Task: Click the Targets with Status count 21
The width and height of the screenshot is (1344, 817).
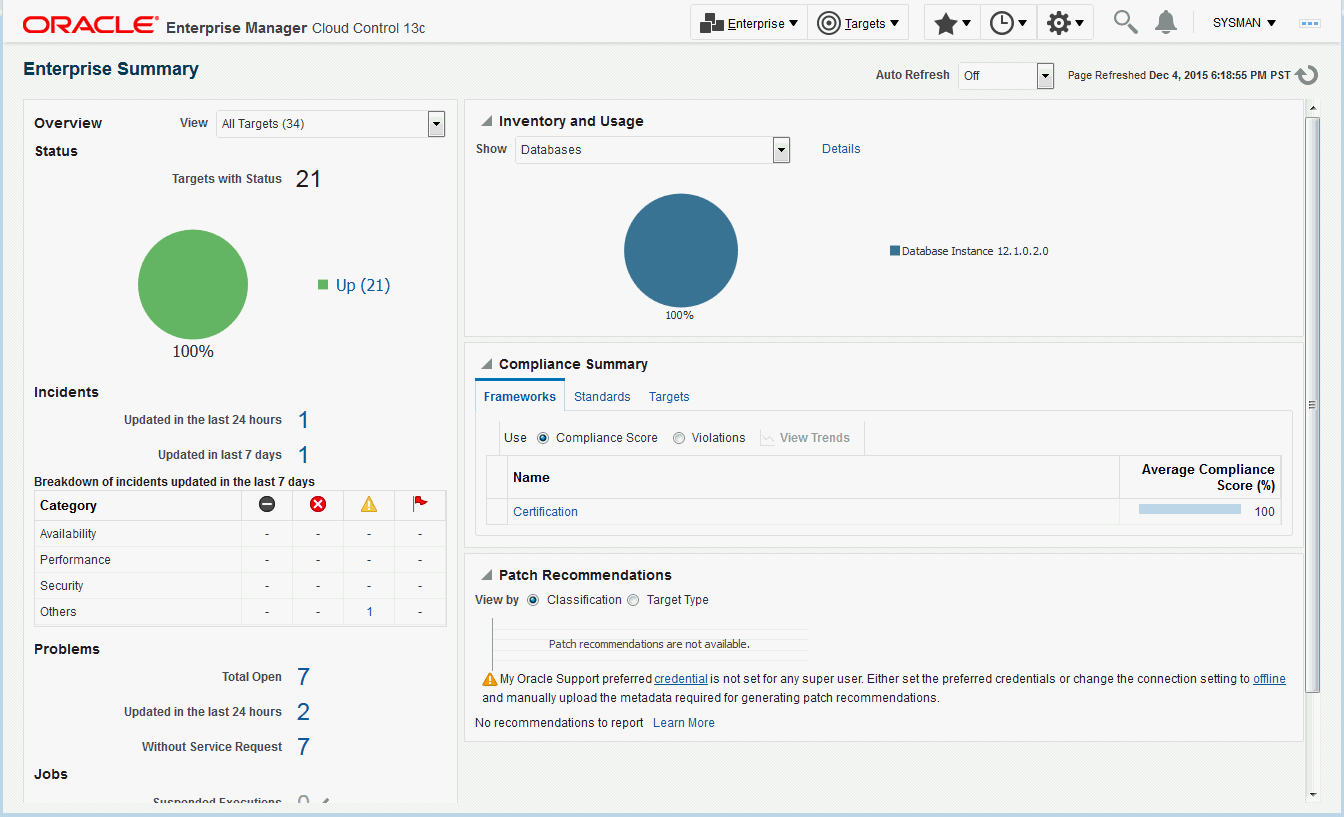Action: click(x=308, y=179)
